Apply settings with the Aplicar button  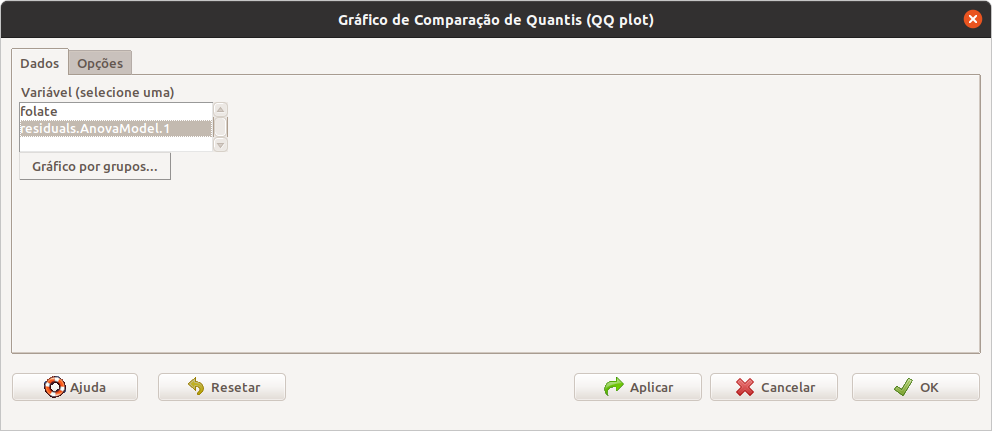click(x=638, y=387)
